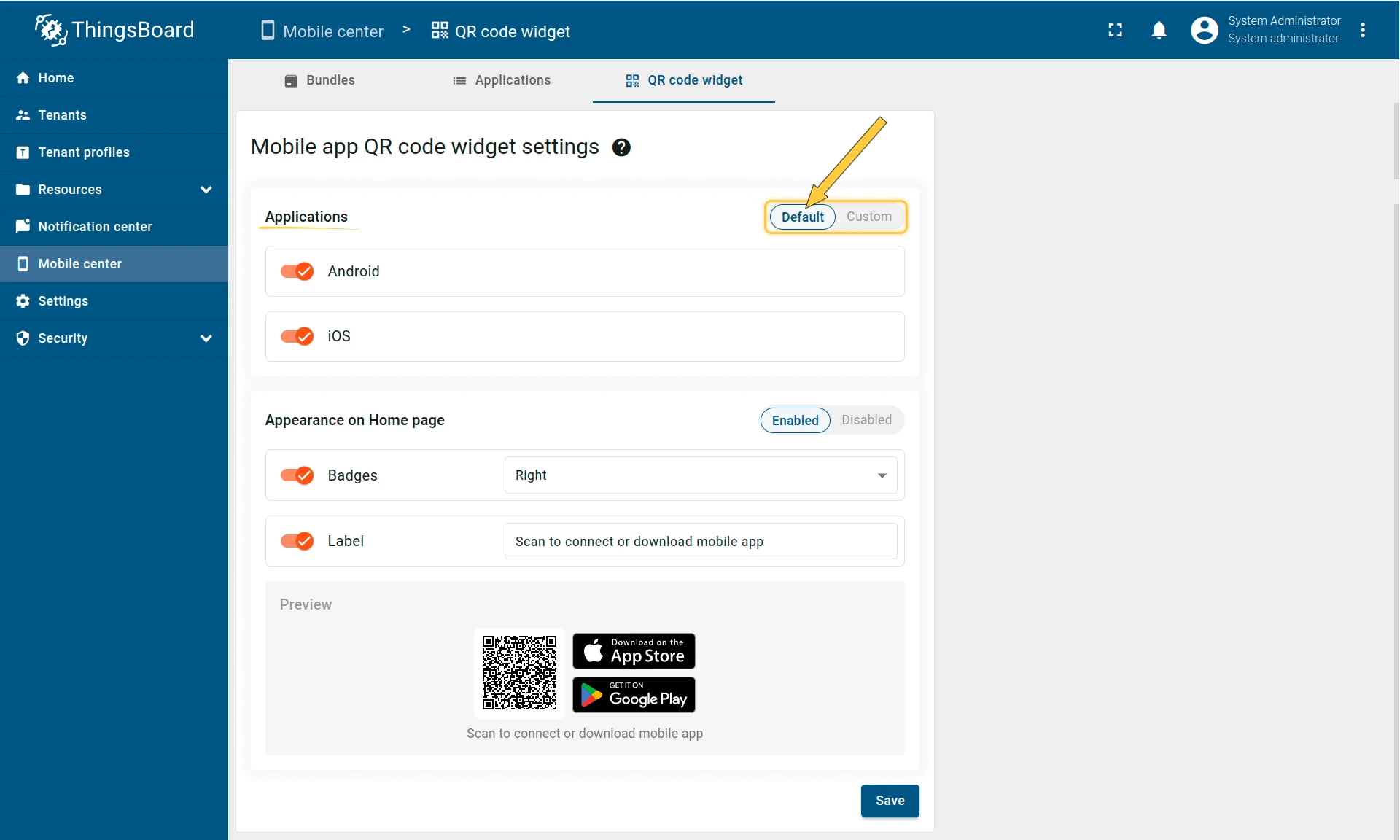Click the 'Appearance on Home page' heading
Screen dimensions: 1400x840
354,420
